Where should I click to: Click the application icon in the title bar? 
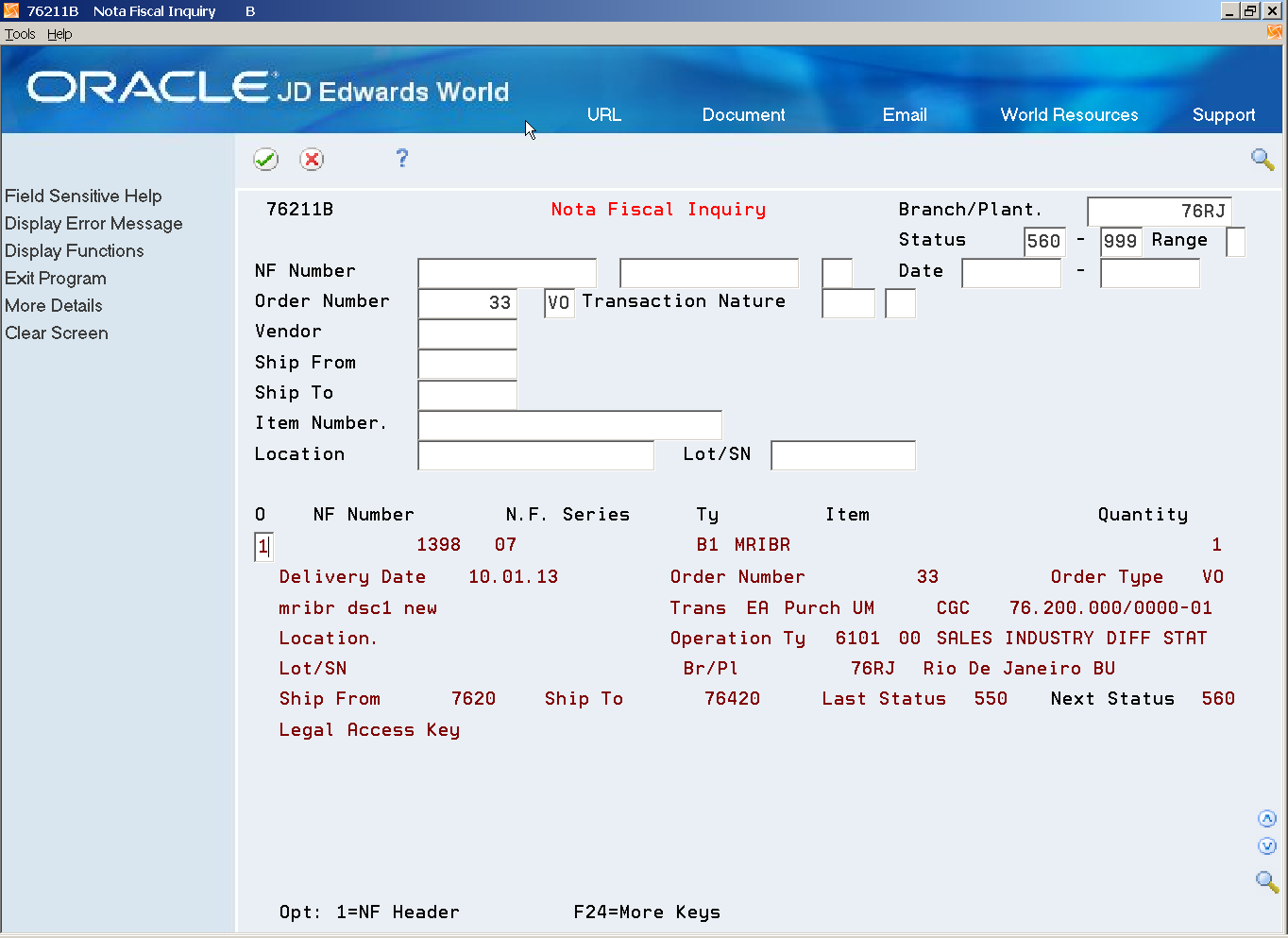(x=11, y=10)
